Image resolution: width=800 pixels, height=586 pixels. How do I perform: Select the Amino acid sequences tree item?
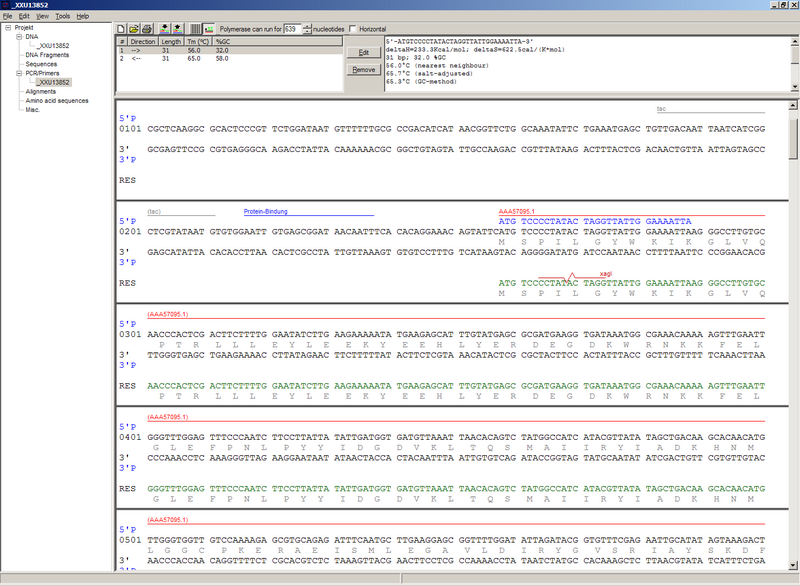coord(57,101)
